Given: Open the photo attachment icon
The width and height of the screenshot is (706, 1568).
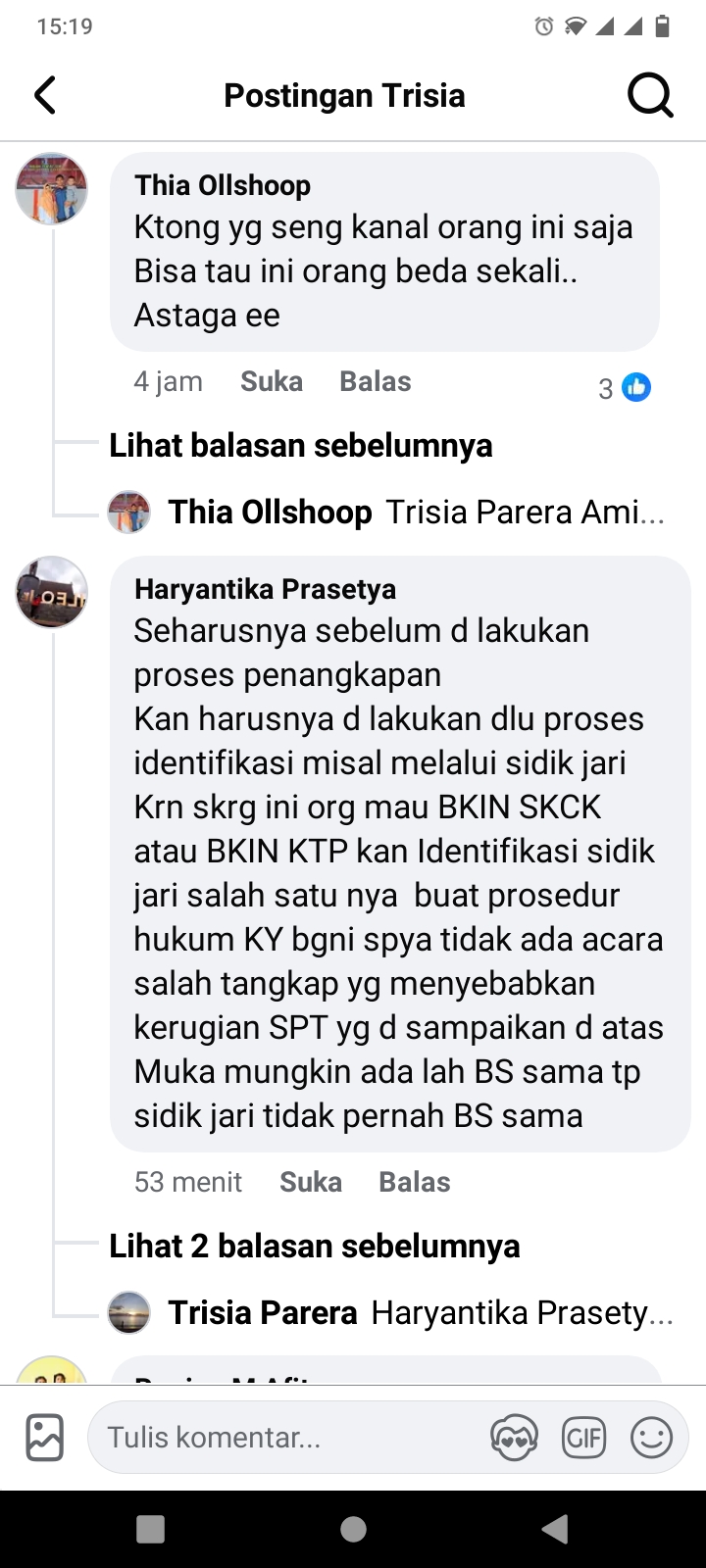Looking at the screenshot, I should tap(45, 1438).
